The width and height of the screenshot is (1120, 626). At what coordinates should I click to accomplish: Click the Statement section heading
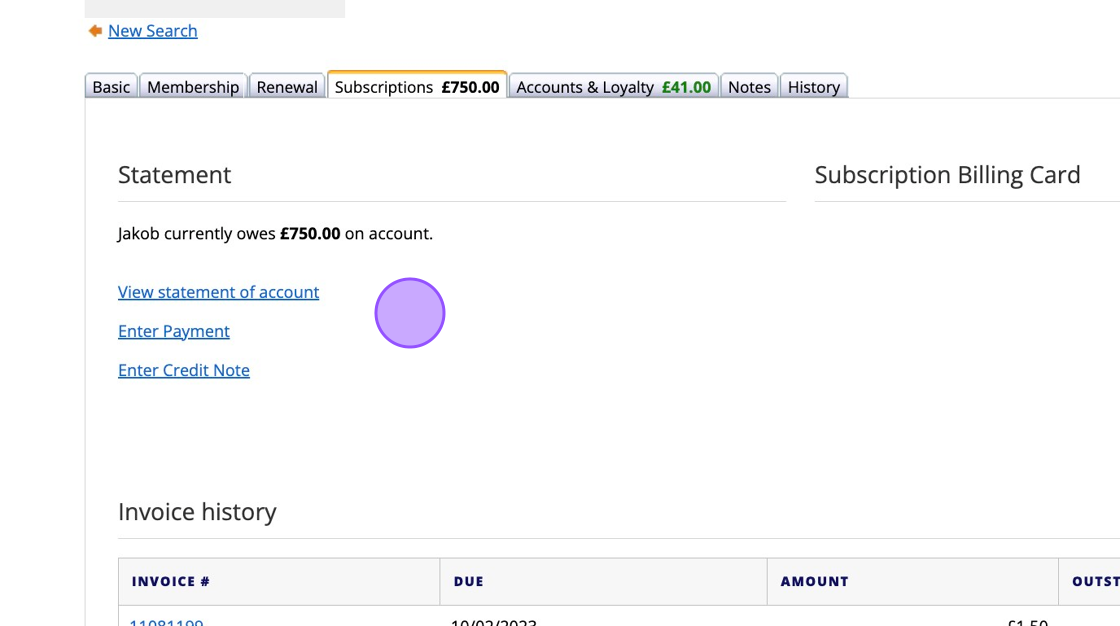175,175
